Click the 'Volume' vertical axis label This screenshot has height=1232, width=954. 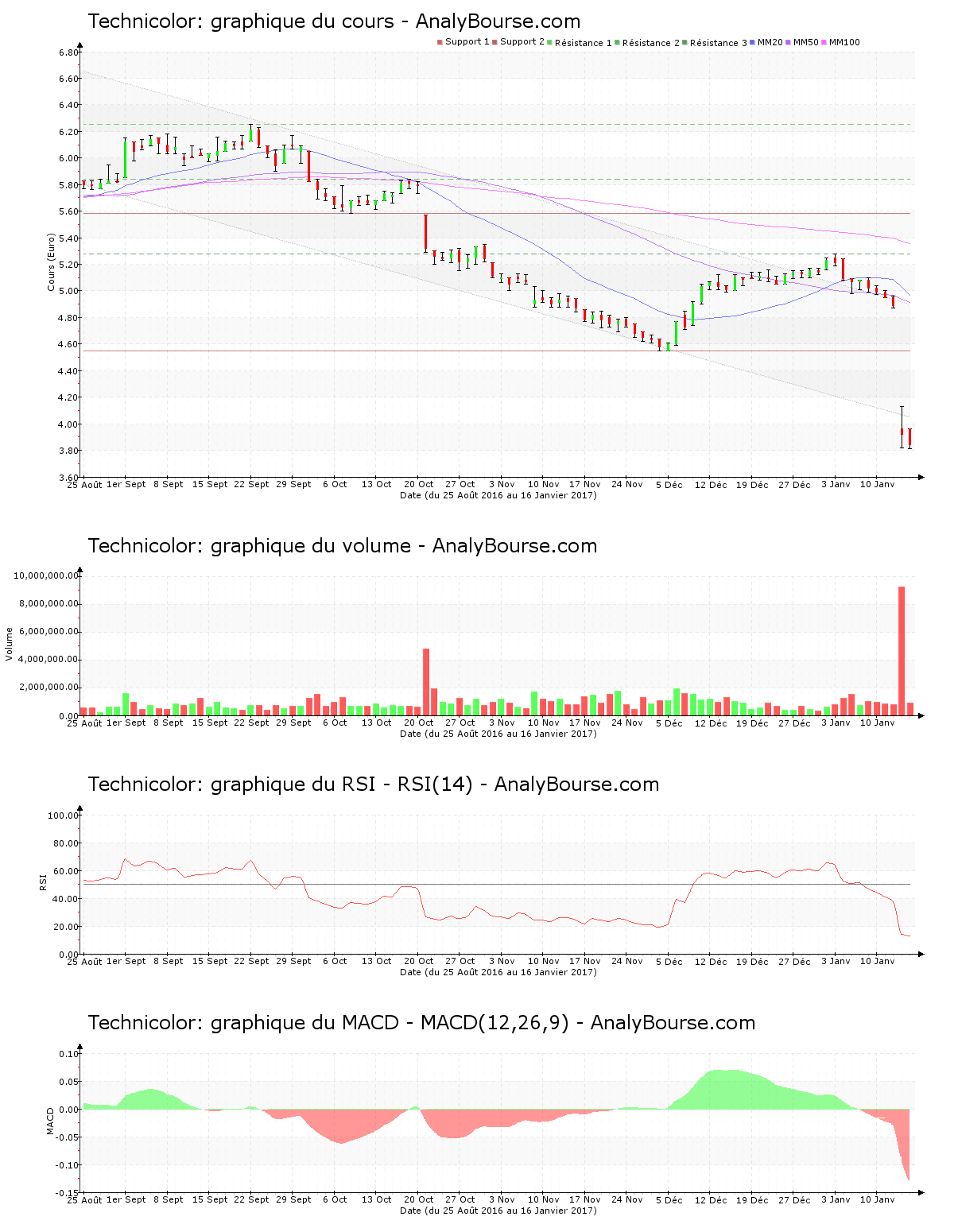(10, 644)
